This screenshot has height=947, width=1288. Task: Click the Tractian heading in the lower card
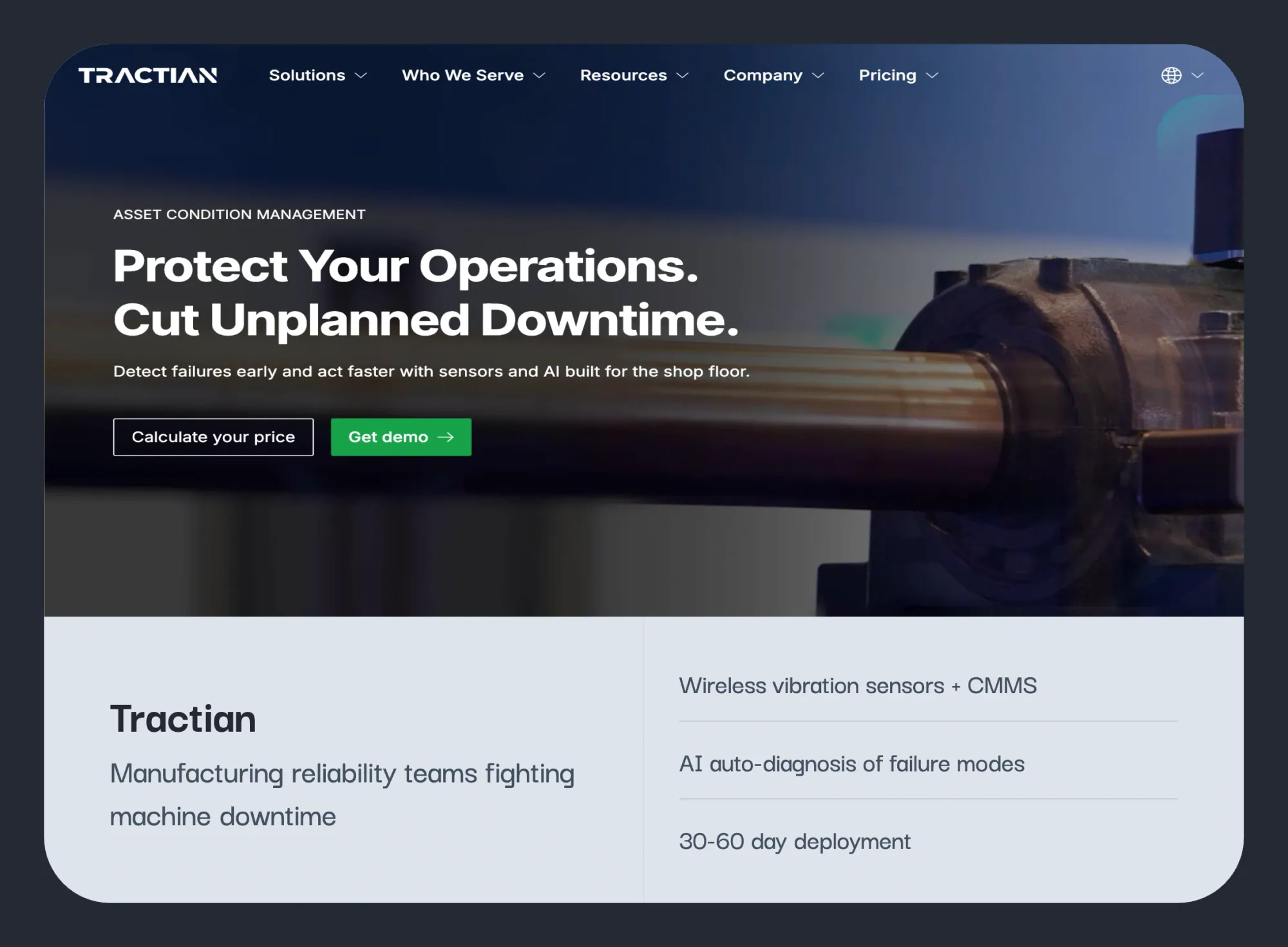pos(183,718)
